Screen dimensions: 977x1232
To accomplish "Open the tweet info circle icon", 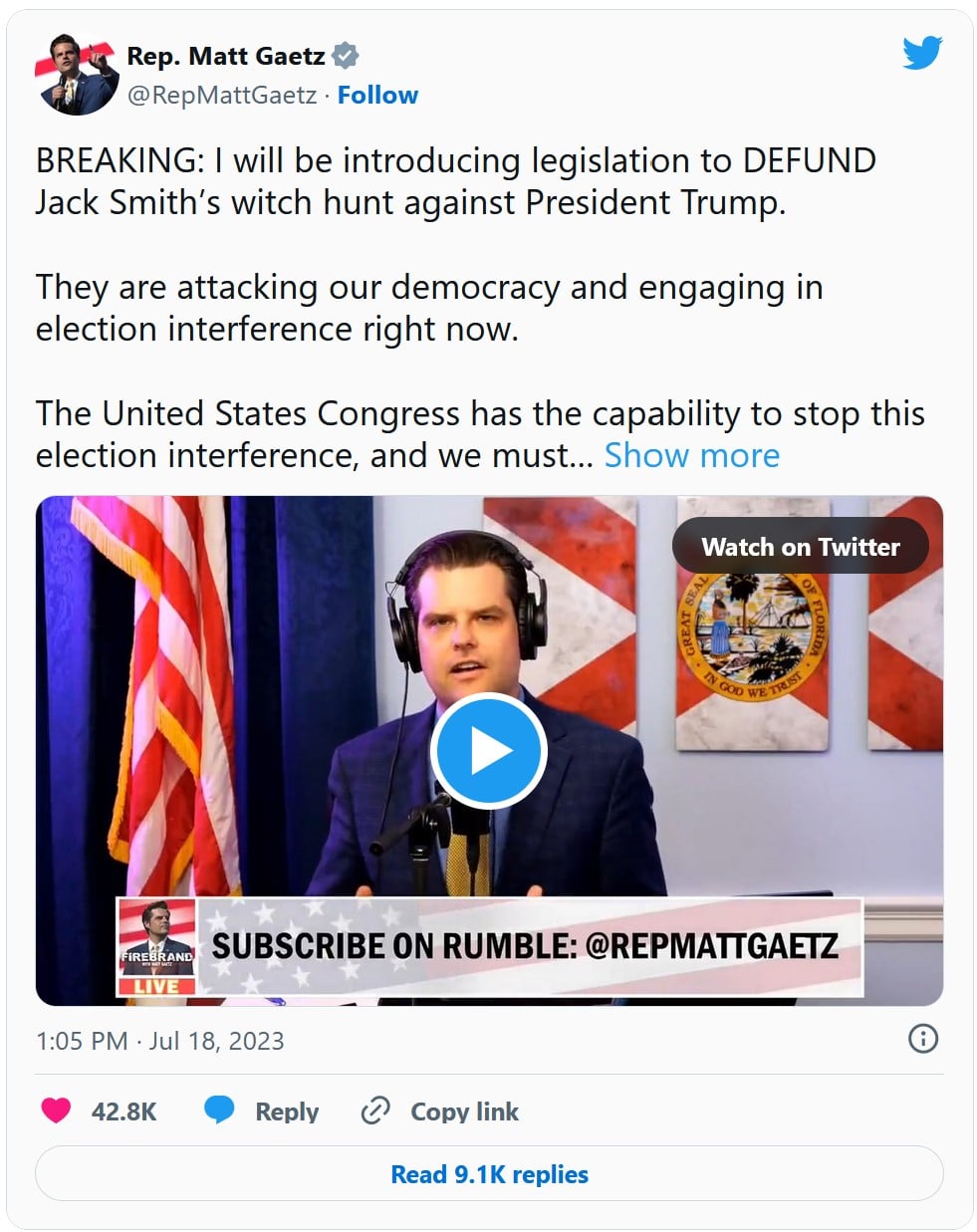I will pos(923,1040).
